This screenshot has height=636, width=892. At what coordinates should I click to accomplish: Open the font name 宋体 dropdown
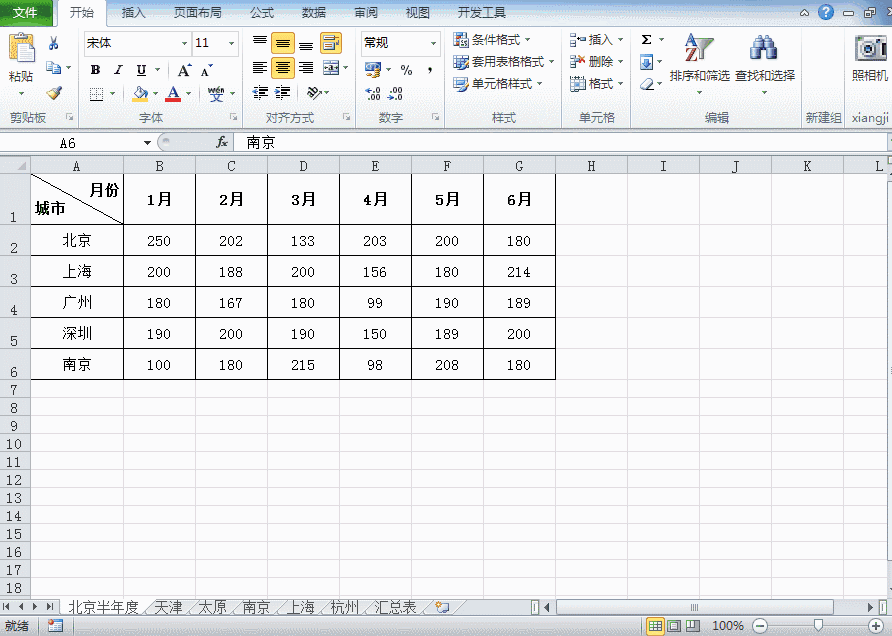click(184, 43)
